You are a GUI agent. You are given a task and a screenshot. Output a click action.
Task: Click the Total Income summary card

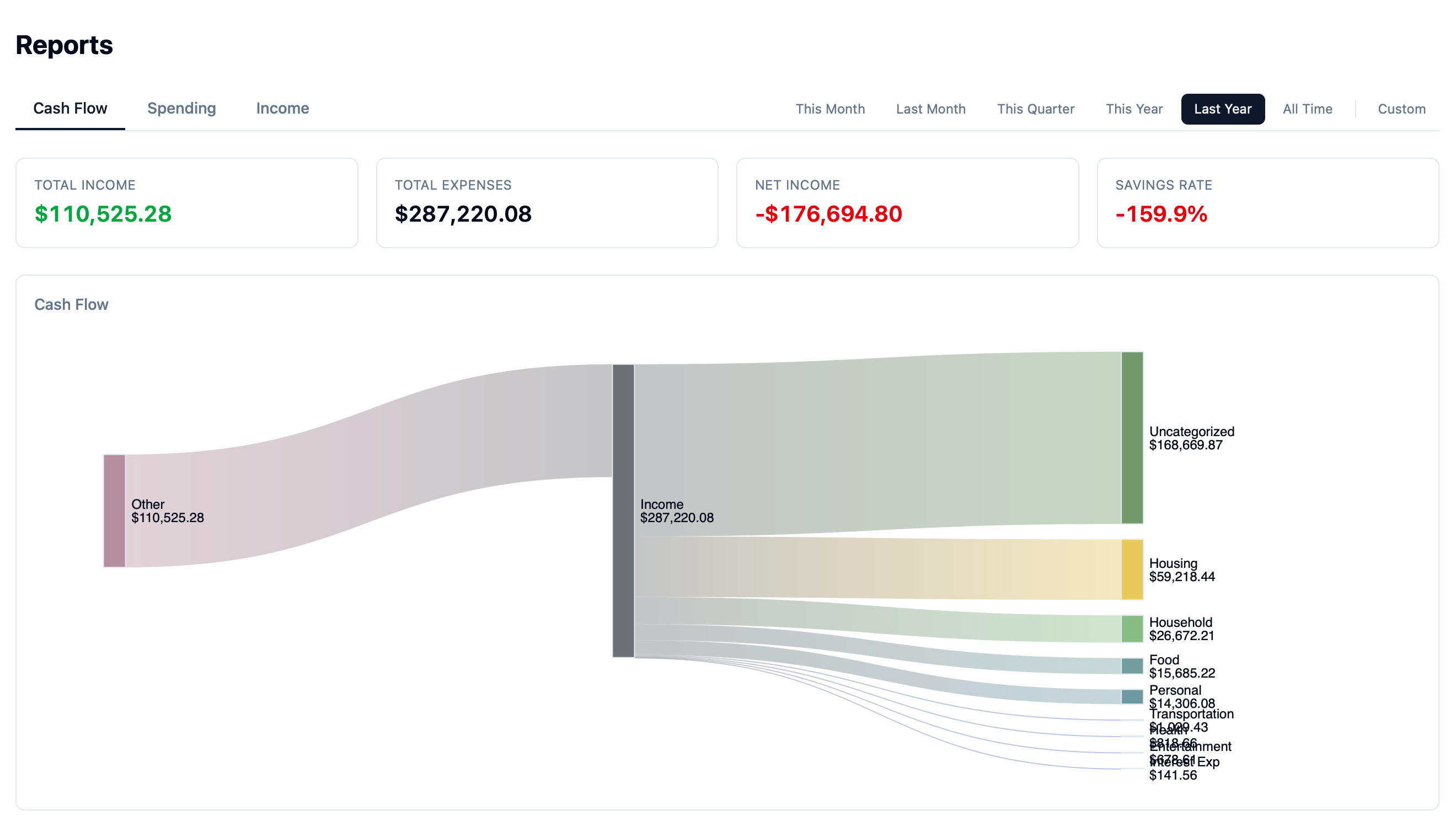point(186,203)
